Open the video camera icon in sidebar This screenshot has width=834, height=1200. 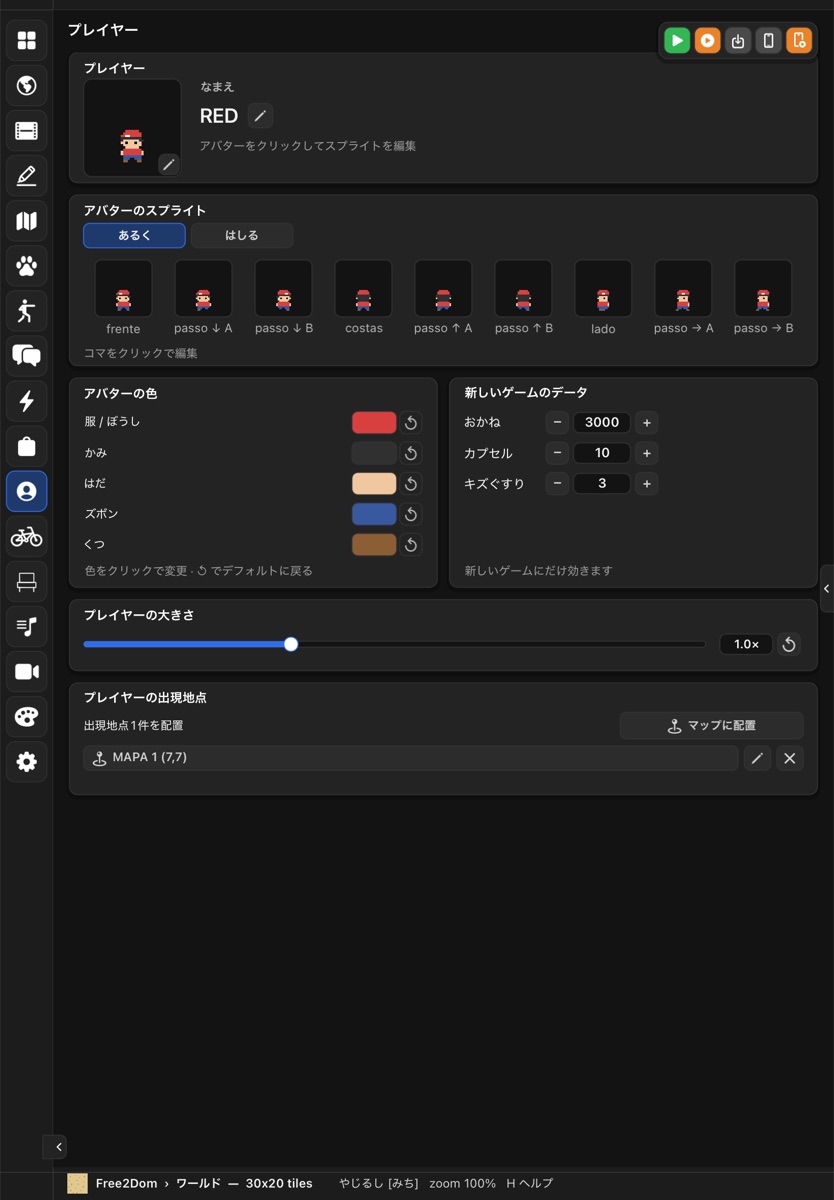coord(27,672)
